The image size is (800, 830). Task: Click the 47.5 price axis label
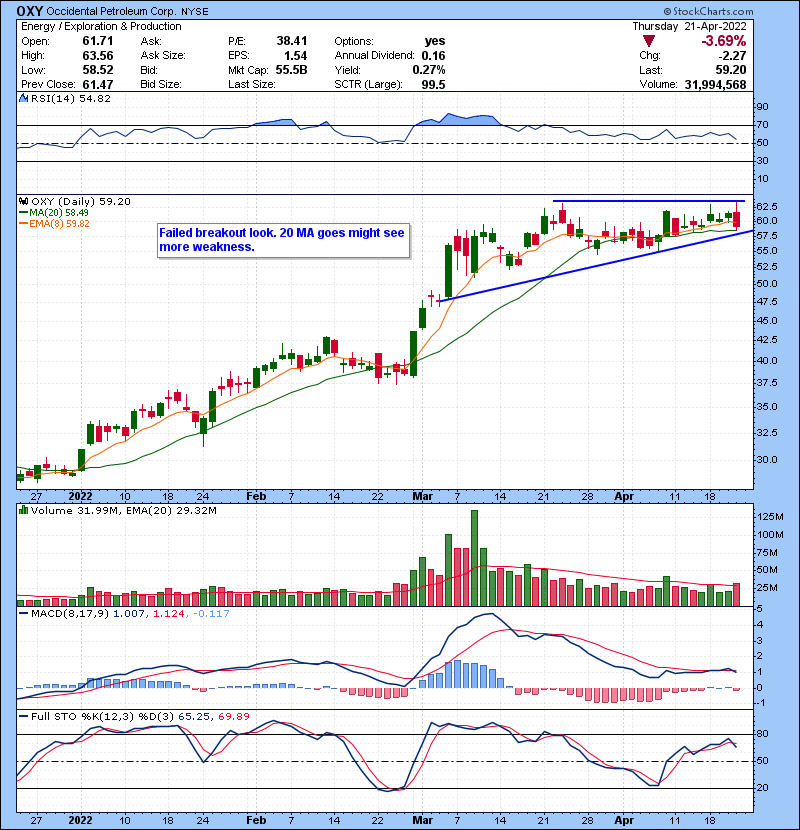tap(767, 301)
